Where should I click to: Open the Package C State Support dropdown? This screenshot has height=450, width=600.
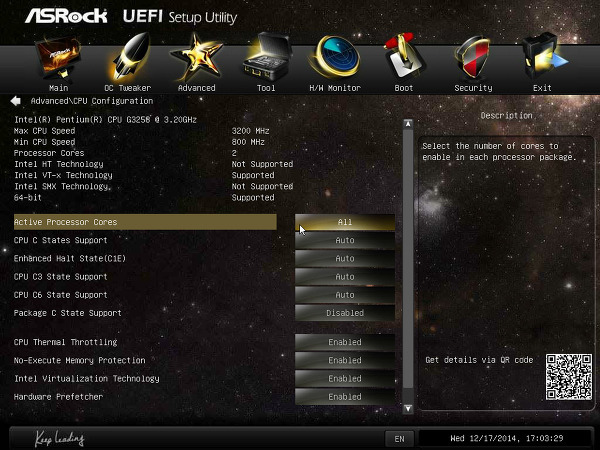click(x=345, y=313)
